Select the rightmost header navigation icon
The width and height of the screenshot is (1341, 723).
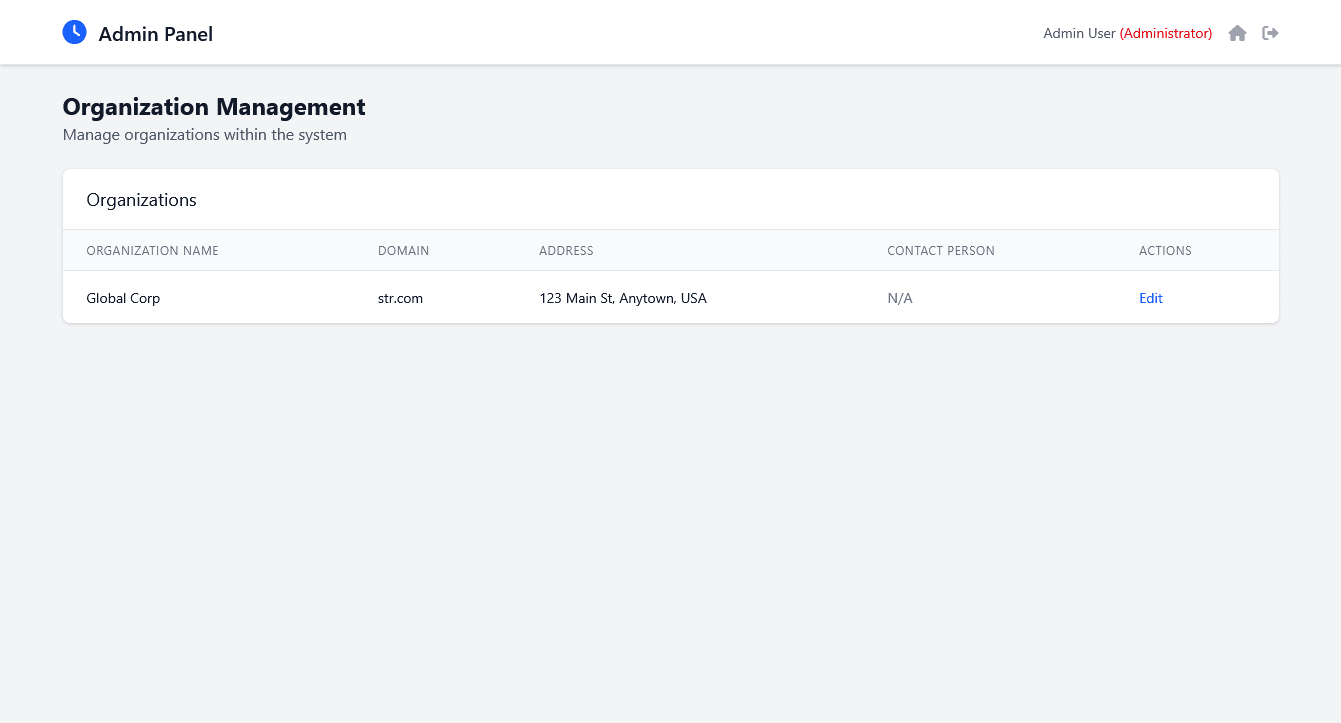click(x=1270, y=33)
